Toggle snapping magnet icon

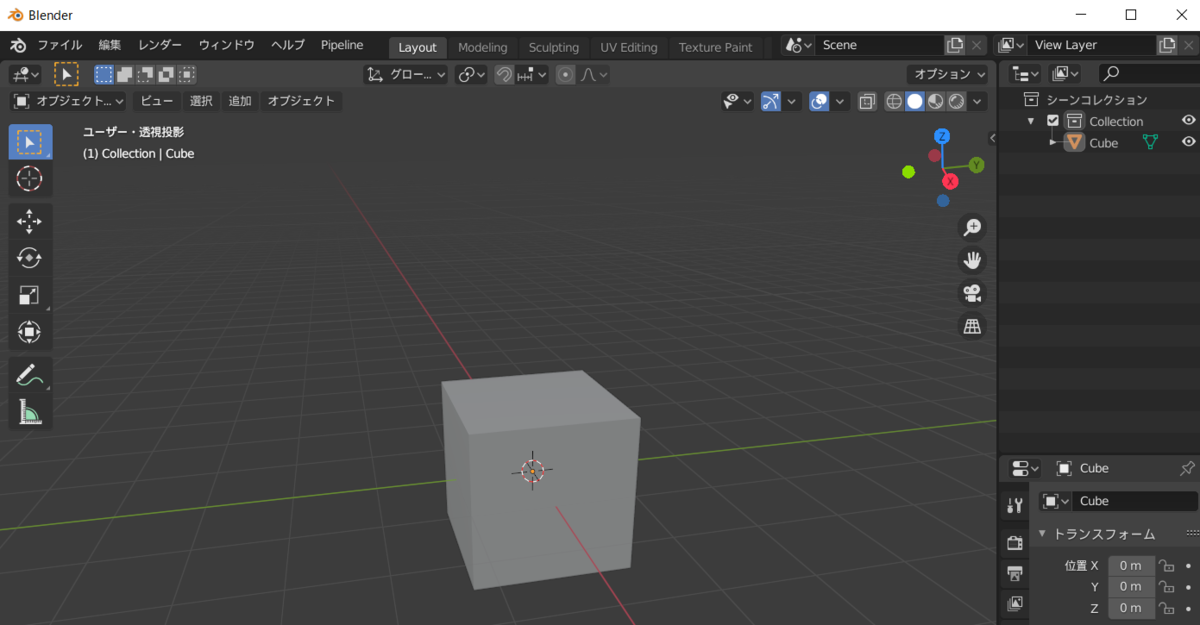(x=505, y=74)
